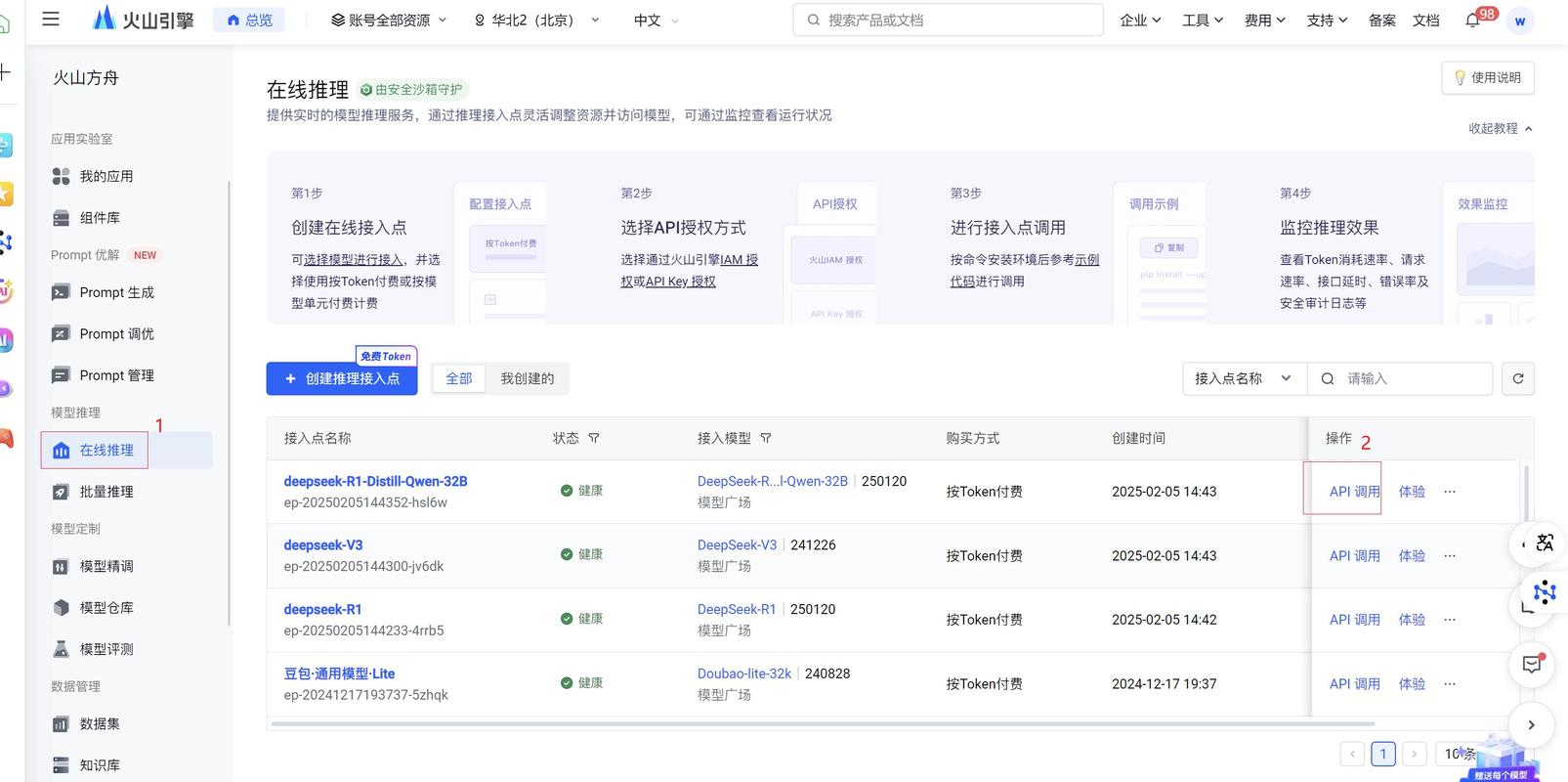
Task: Open more actions for deepseek-R1 row
Action: (1450, 620)
